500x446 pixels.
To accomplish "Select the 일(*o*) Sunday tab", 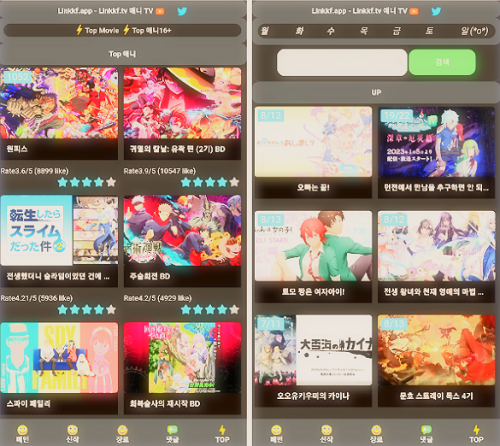I will tap(474, 31).
